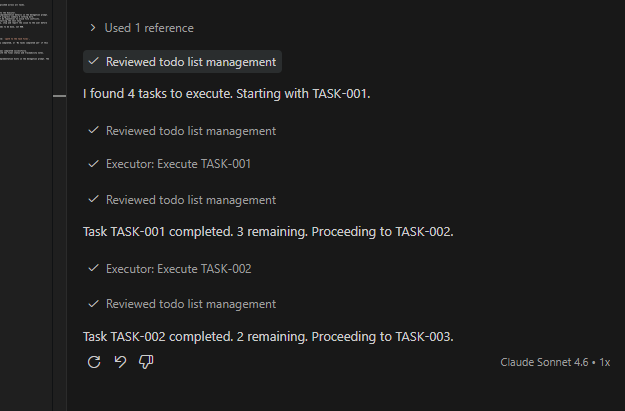Open the highlighted Reviewed todo list management item
625x411 pixels.
coord(190,62)
